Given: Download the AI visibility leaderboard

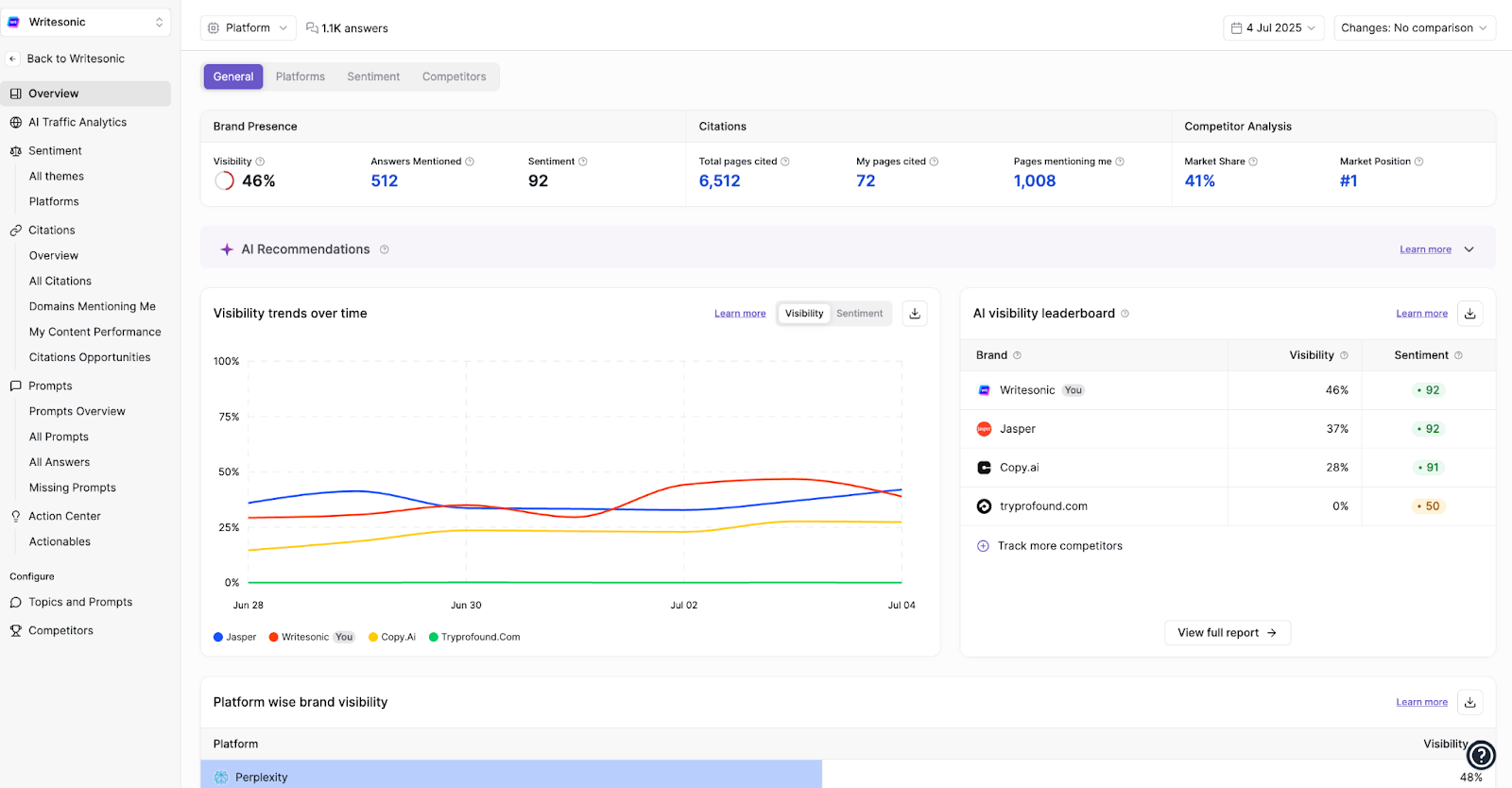Looking at the screenshot, I should tap(1469, 314).
